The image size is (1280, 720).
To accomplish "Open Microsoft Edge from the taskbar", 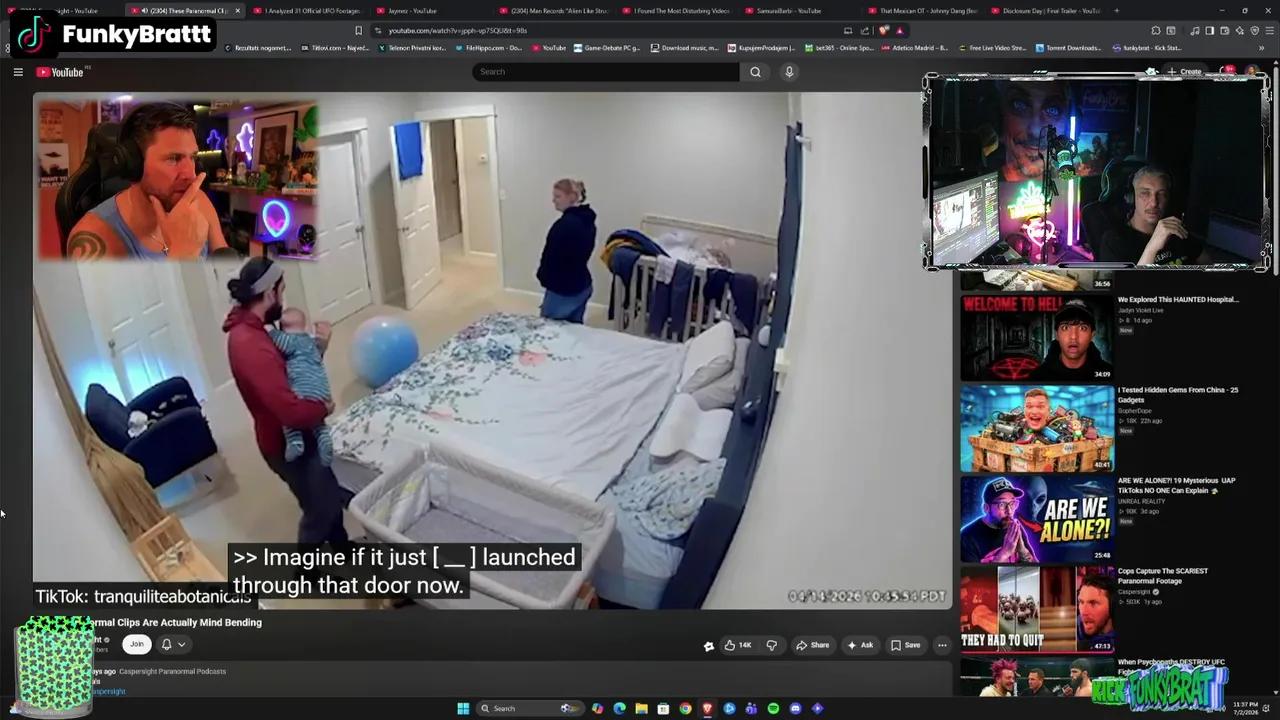I will (x=619, y=708).
